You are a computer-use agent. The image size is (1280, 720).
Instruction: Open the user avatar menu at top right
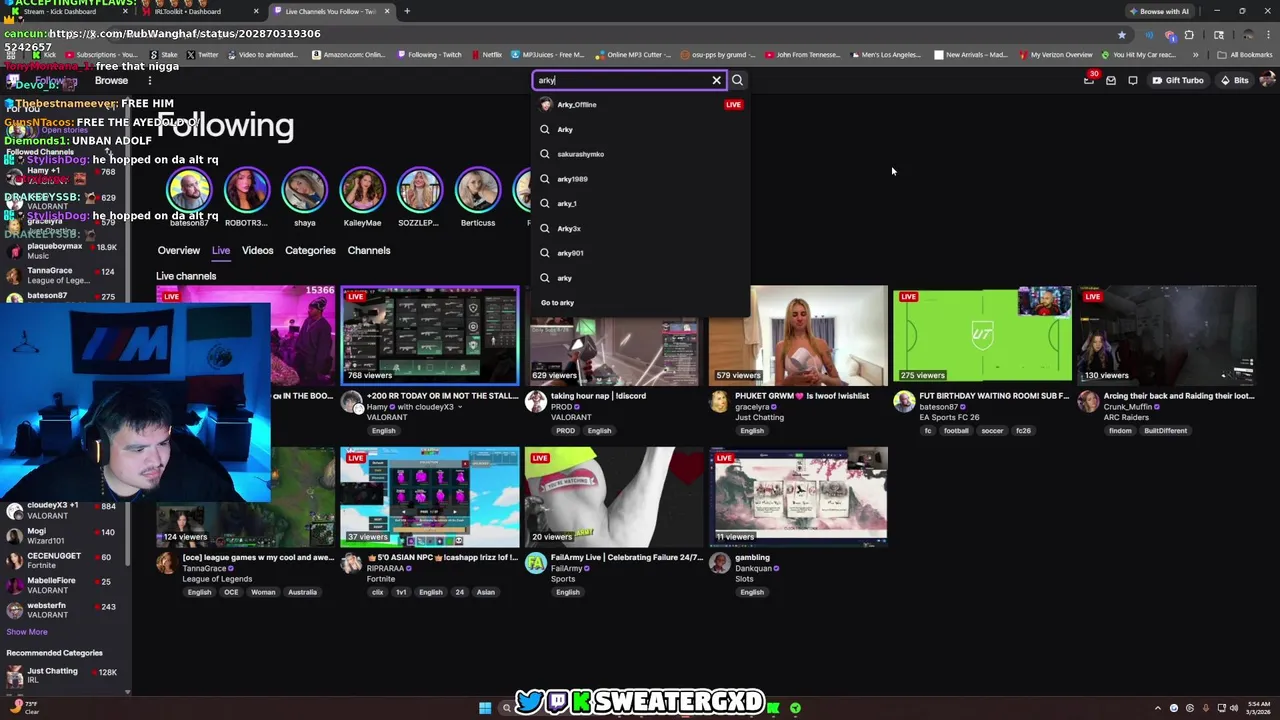(x=1267, y=80)
